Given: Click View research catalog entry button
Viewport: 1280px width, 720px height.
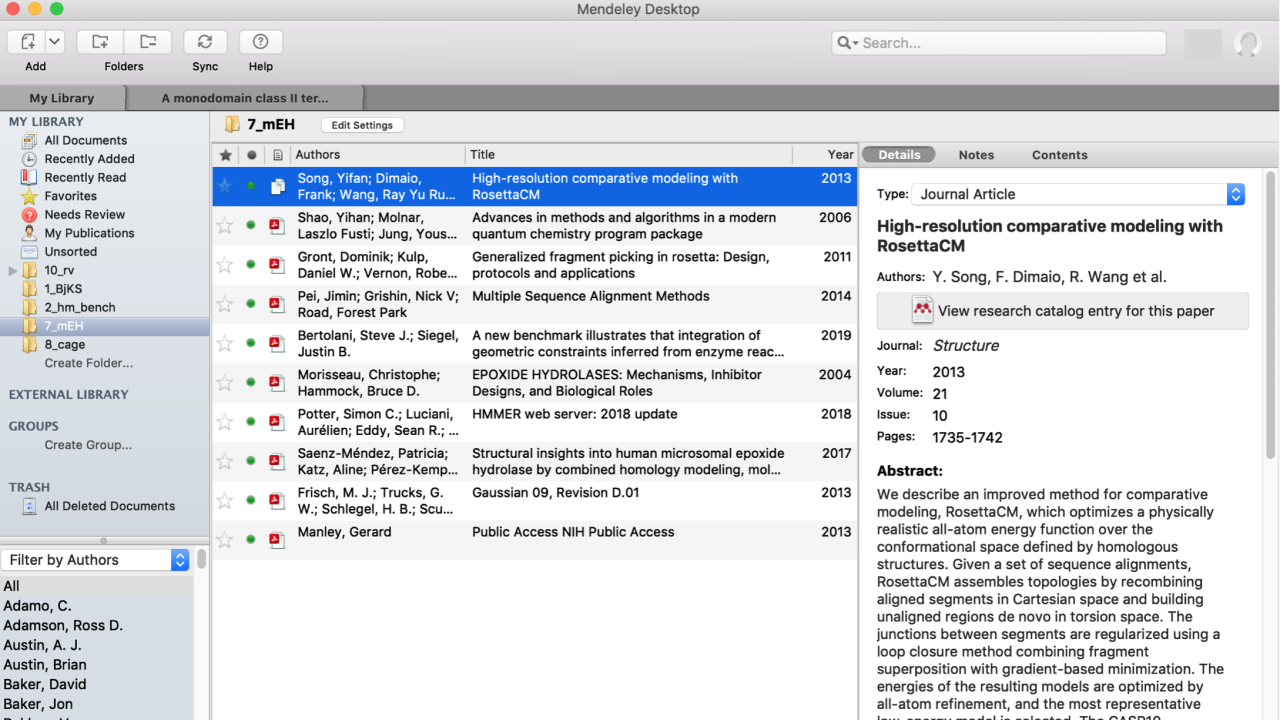Looking at the screenshot, I should pyautogui.click(x=1062, y=311).
